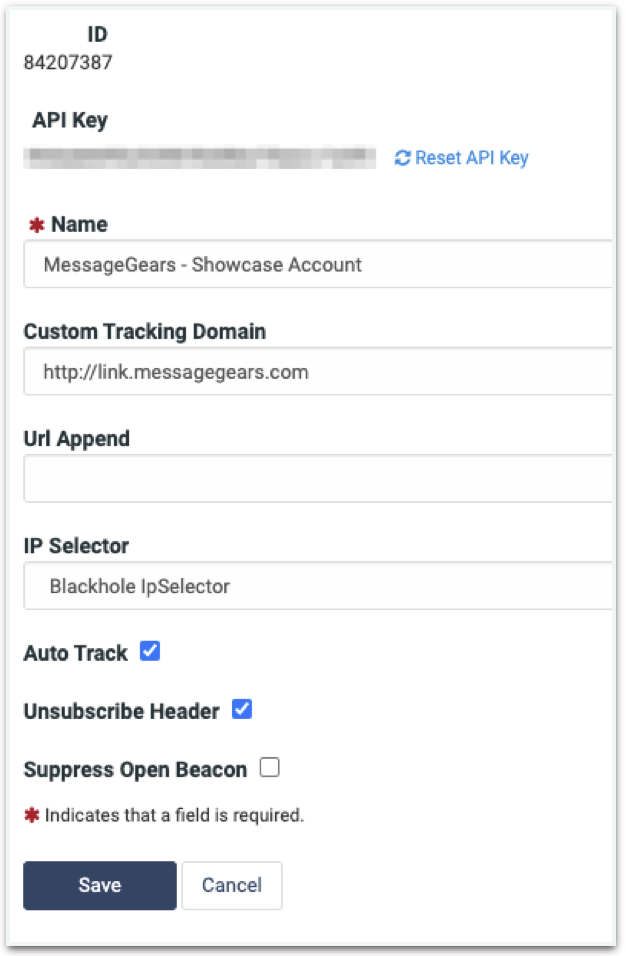Click the required-field asterisk in footer note
This screenshot has height=956, width=626.
pyautogui.click(x=32, y=815)
